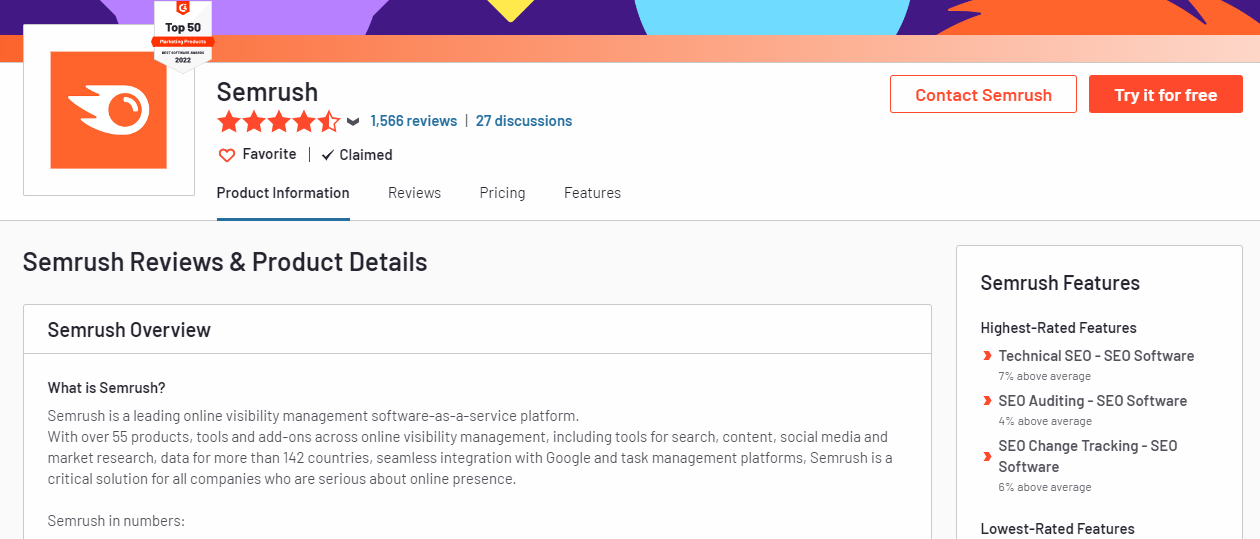
Task: Click the arrow beside Technical SEO
Action: [x=987, y=356]
